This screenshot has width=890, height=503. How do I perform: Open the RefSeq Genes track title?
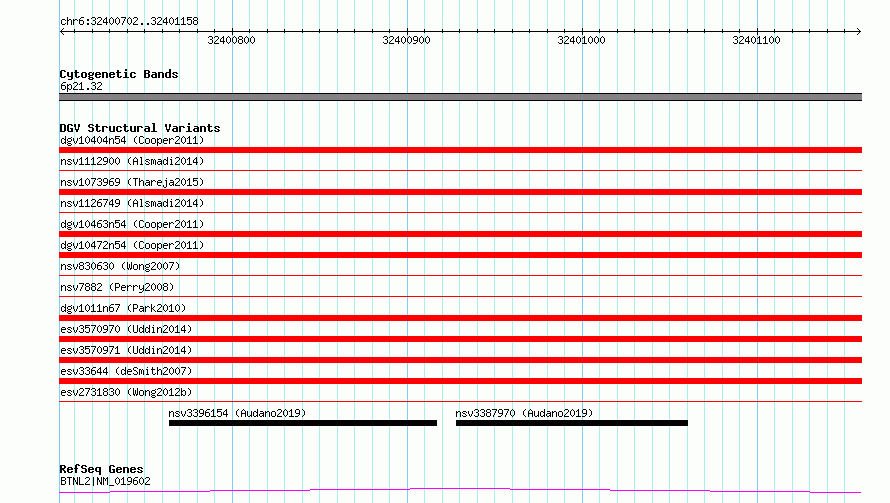[x=101, y=469]
